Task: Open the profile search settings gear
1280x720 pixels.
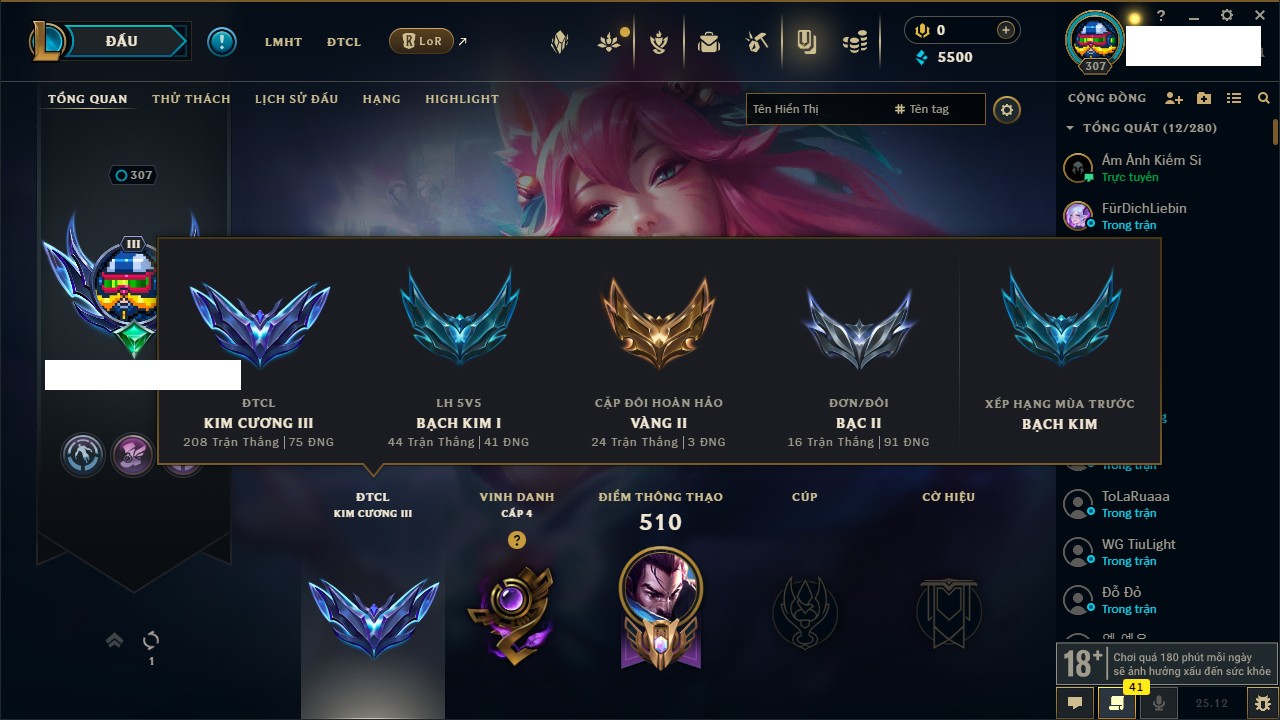Action: pos(1007,109)
